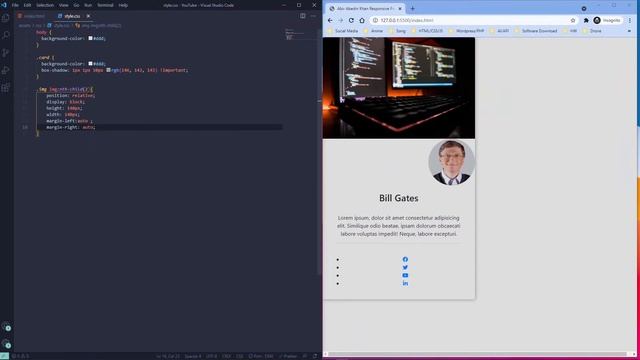The height and width of the screenshot is (360, 640).
Task: Click the margin-right: auto line
Action: pos(70,127)
